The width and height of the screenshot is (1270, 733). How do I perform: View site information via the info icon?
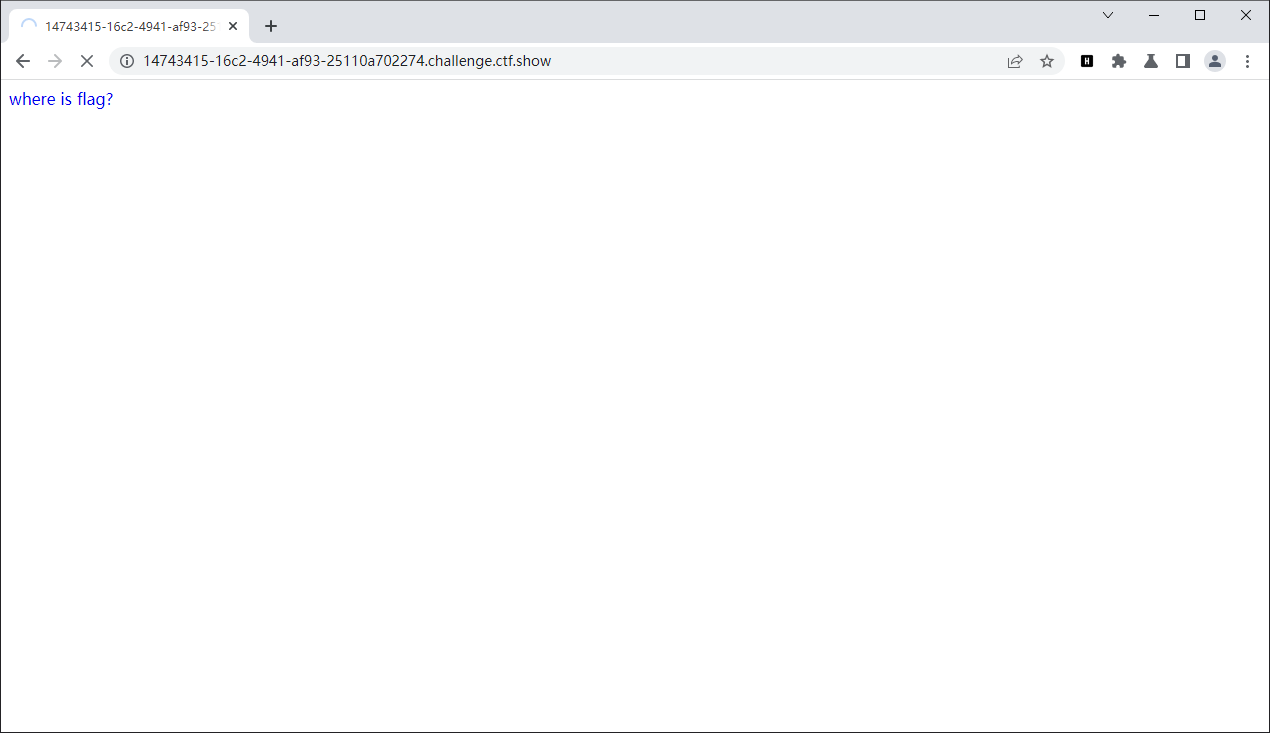tap(126, 61)
